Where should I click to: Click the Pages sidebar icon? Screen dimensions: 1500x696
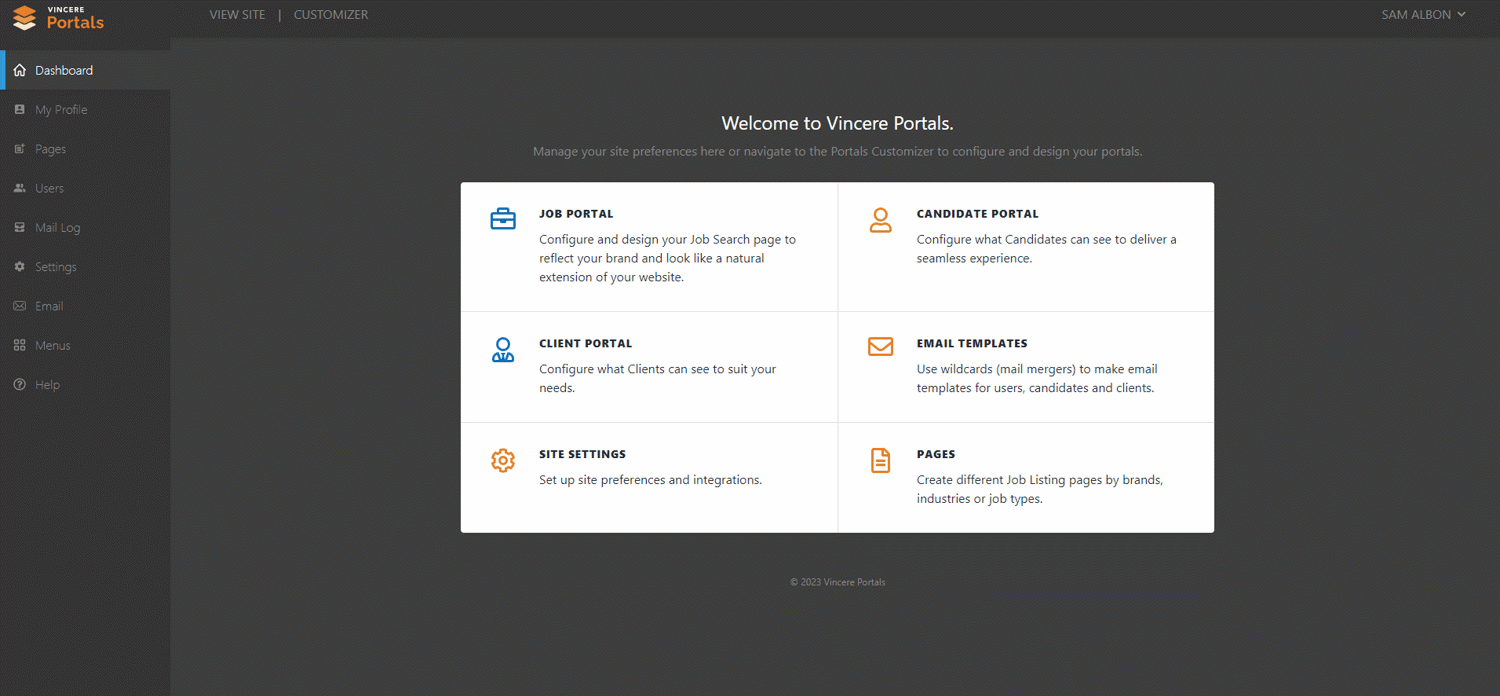20,149
